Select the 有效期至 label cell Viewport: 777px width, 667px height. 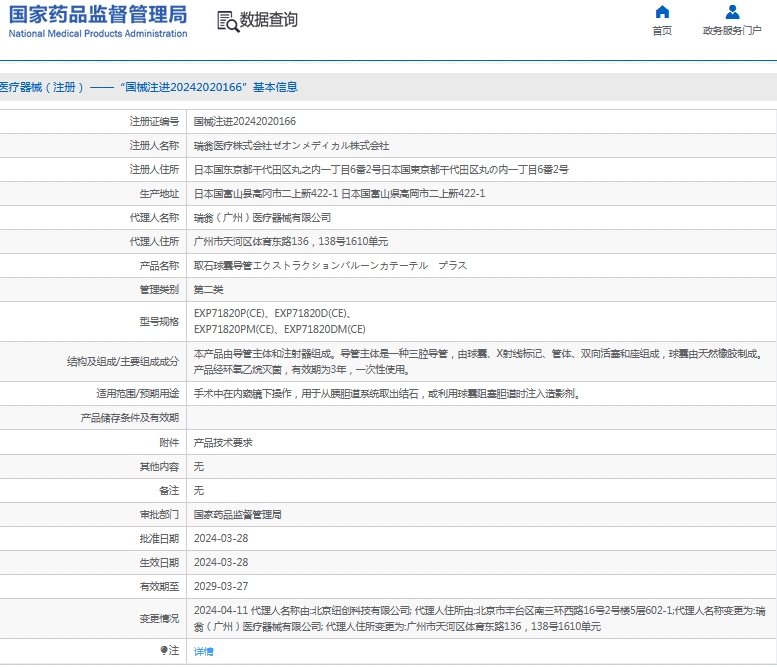[x=159, y=586]
